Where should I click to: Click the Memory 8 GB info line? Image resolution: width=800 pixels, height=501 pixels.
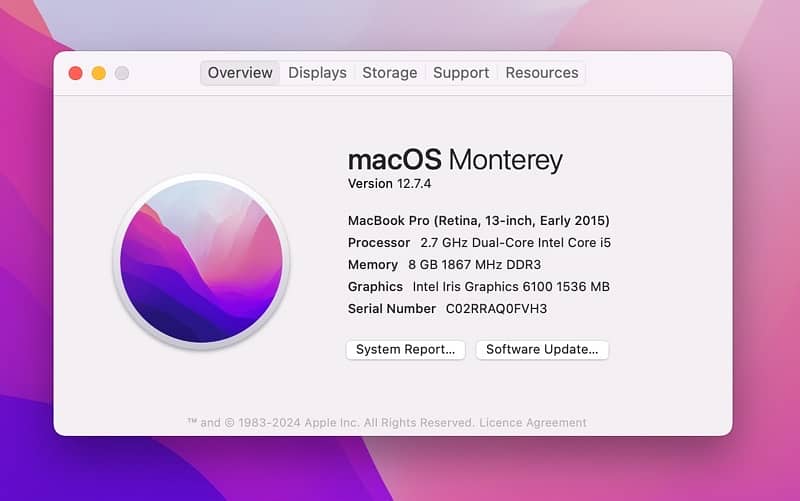tap(444, 265)
